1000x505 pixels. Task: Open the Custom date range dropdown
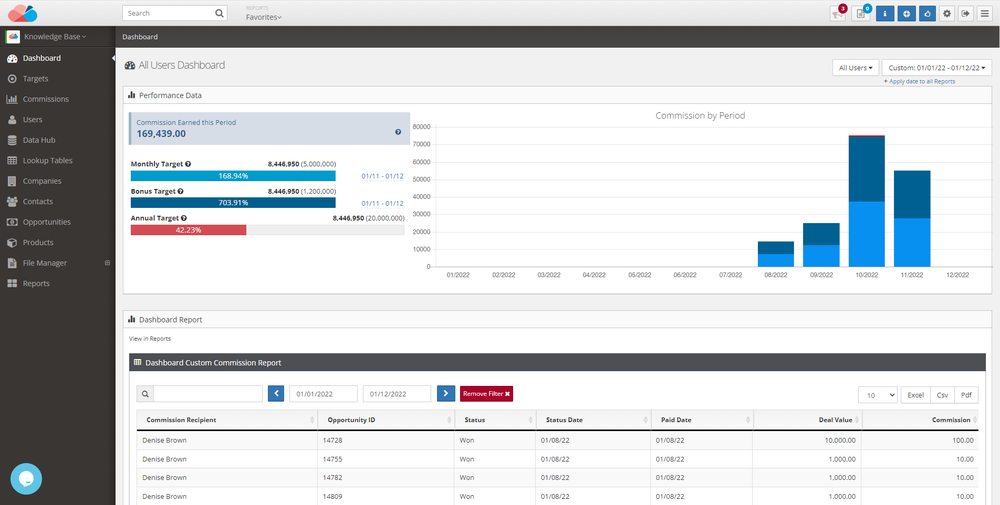pos(937,68)
